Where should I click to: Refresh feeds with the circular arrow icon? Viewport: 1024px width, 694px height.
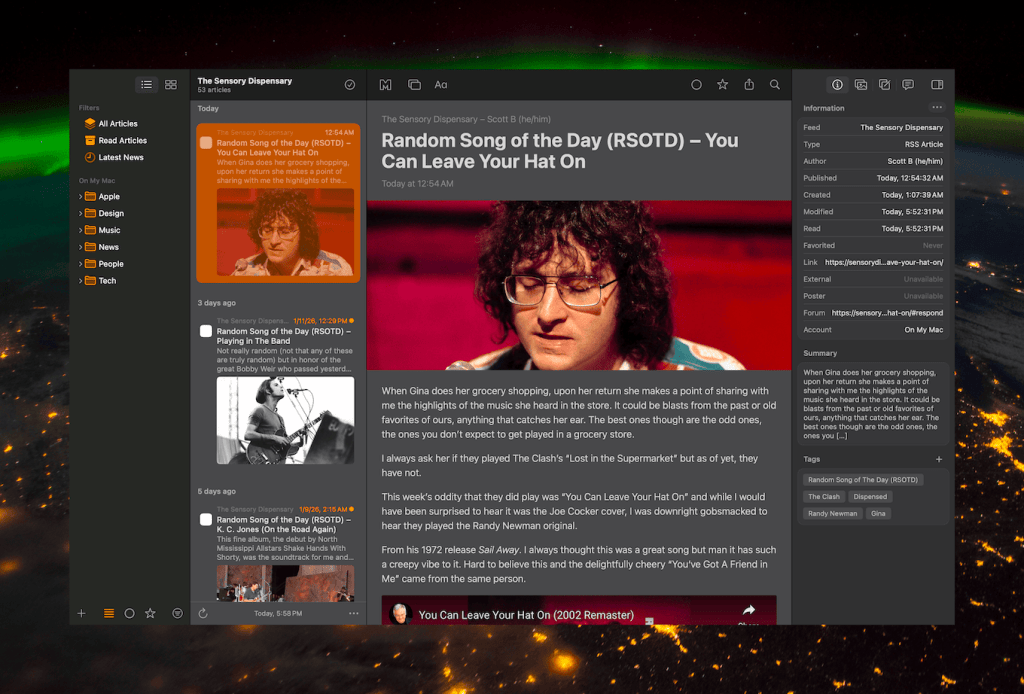203,613
